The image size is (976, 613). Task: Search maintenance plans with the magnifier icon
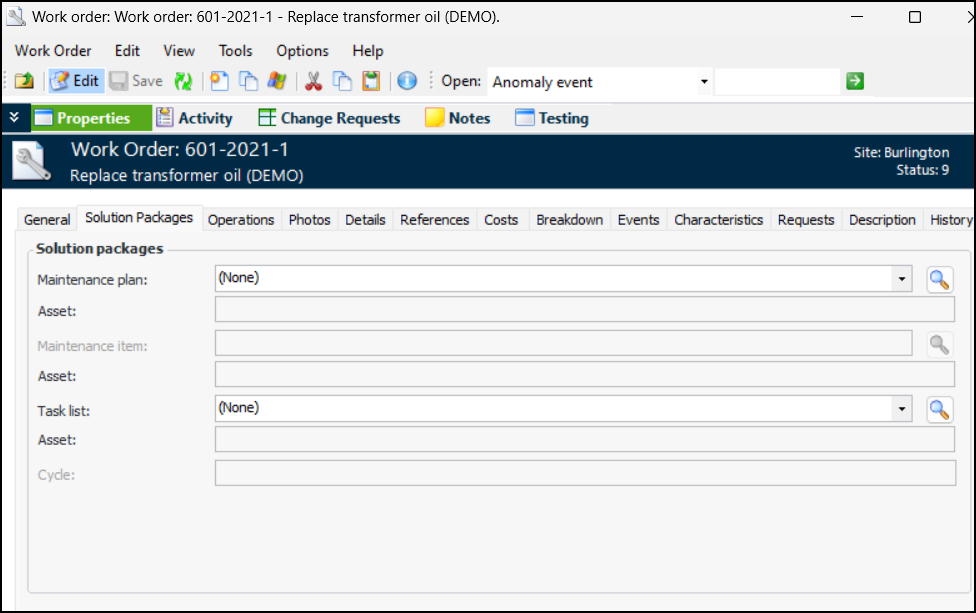[938, 280]
